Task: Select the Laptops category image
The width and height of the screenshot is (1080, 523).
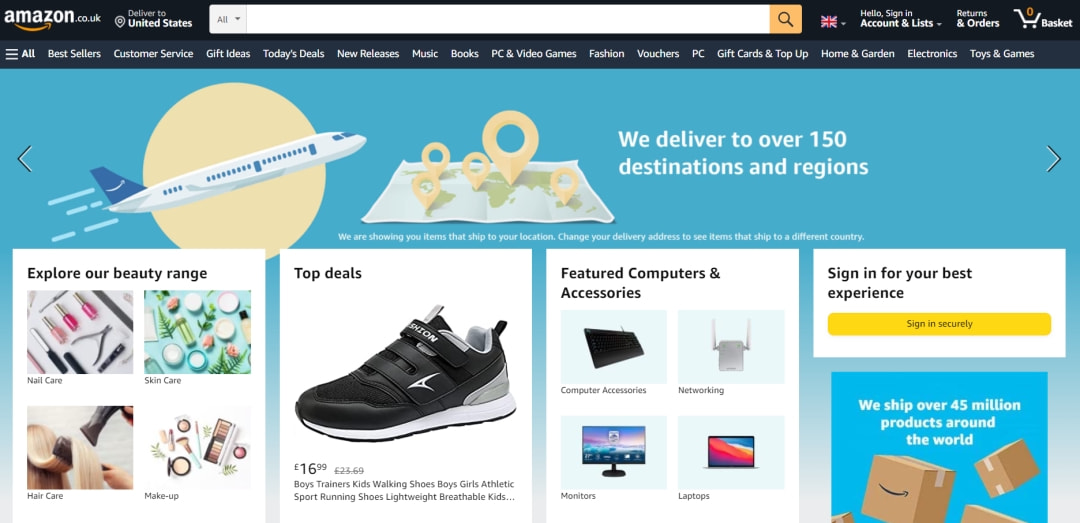Action: [731, 452]
